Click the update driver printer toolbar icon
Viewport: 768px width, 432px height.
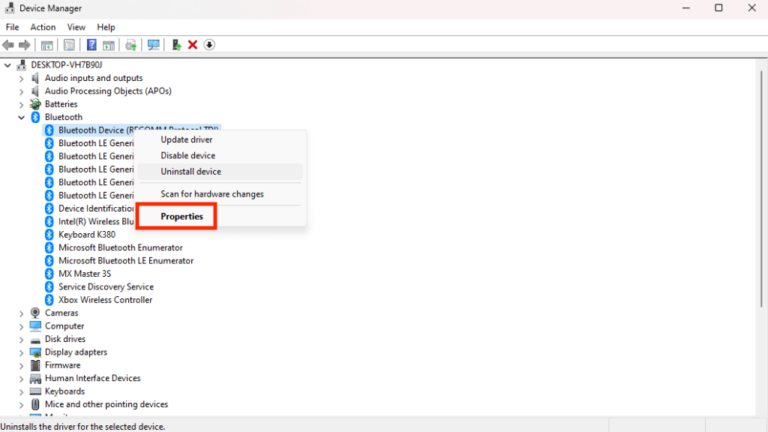click(131, 45)
